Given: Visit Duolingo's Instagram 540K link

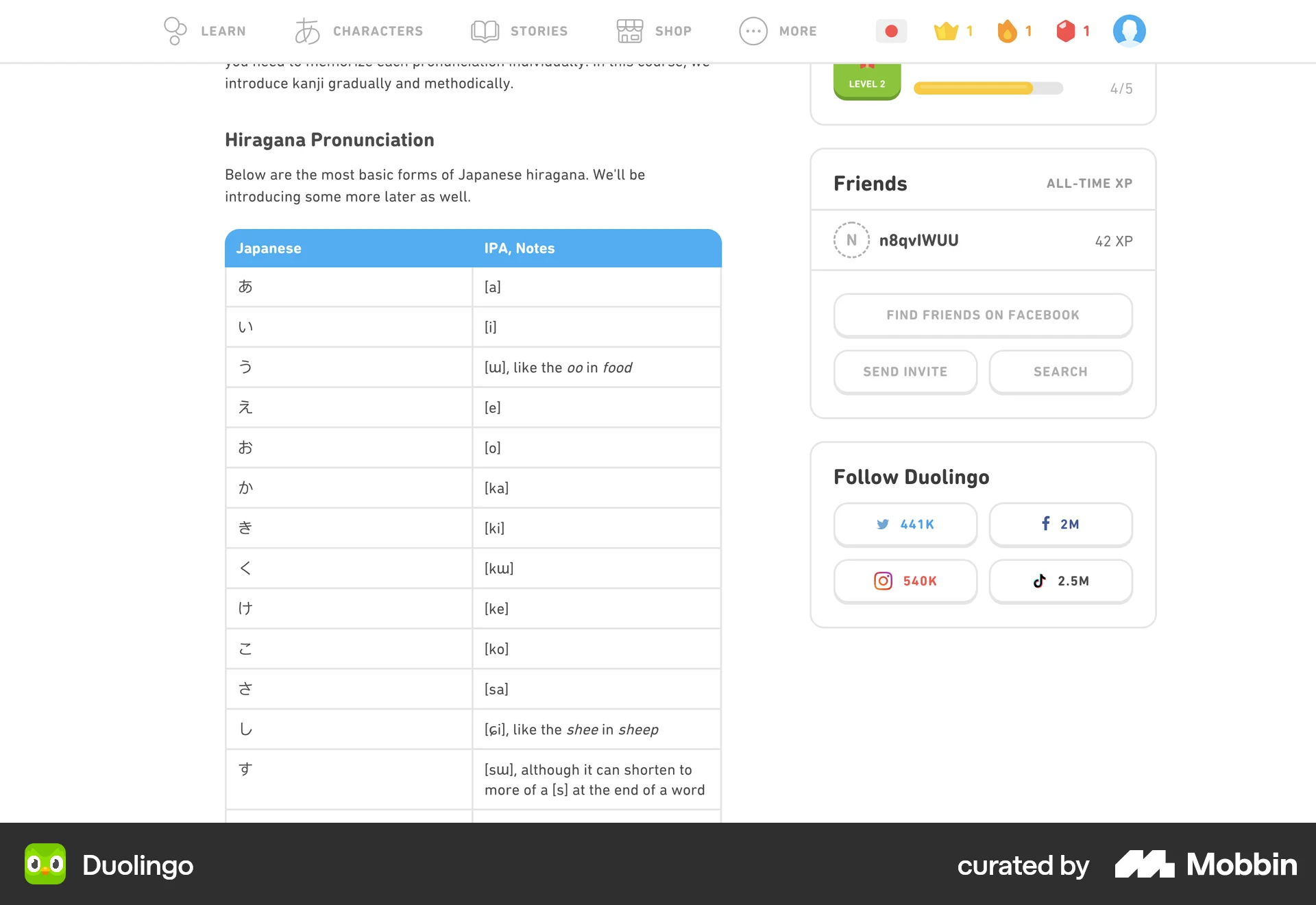Looking at the screenshot, I should pyautogui.click(x=905, y=581).
